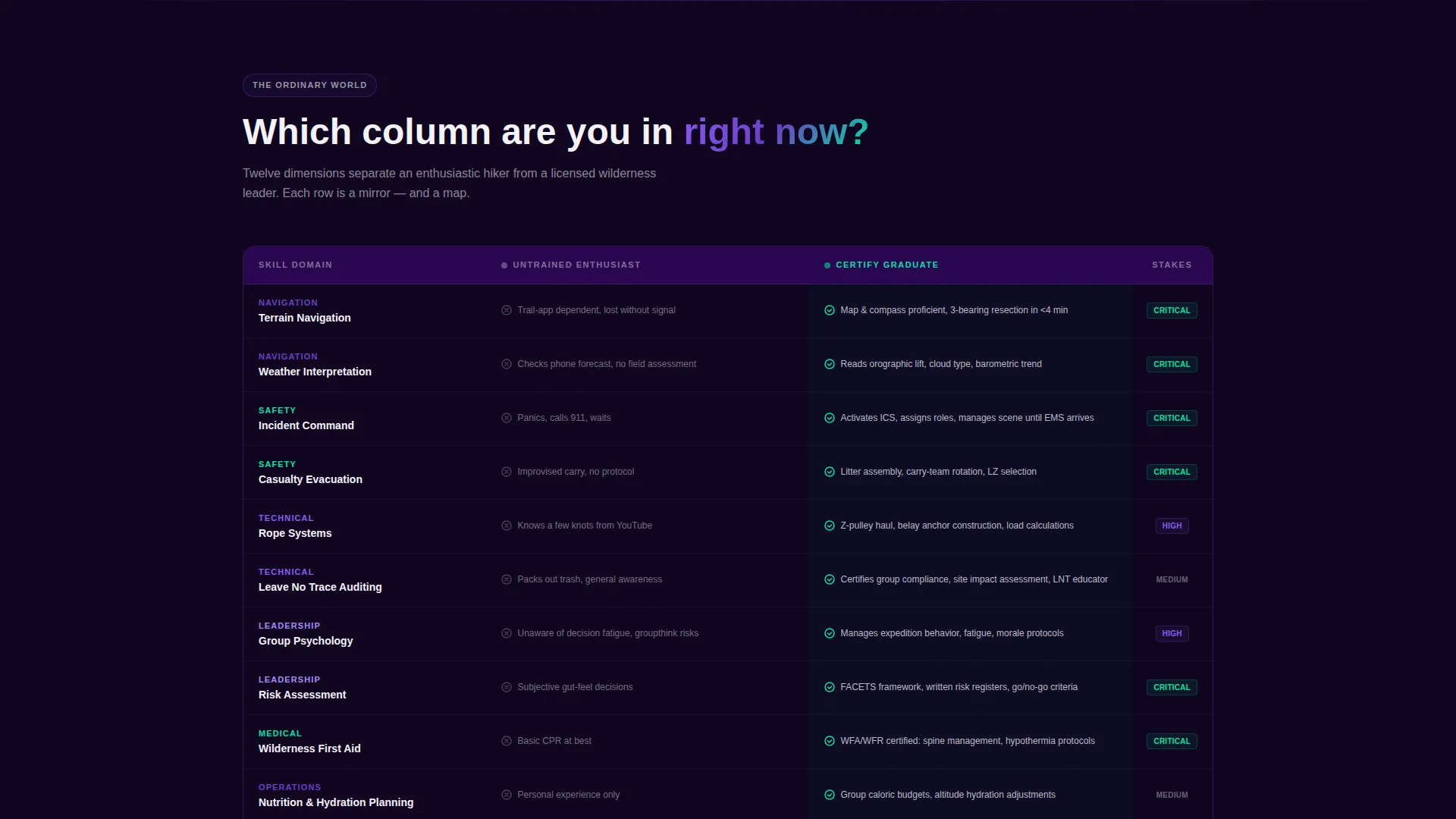
Task: Select the 'Terrain Navigation' row title
Action: tap(304, 318)
